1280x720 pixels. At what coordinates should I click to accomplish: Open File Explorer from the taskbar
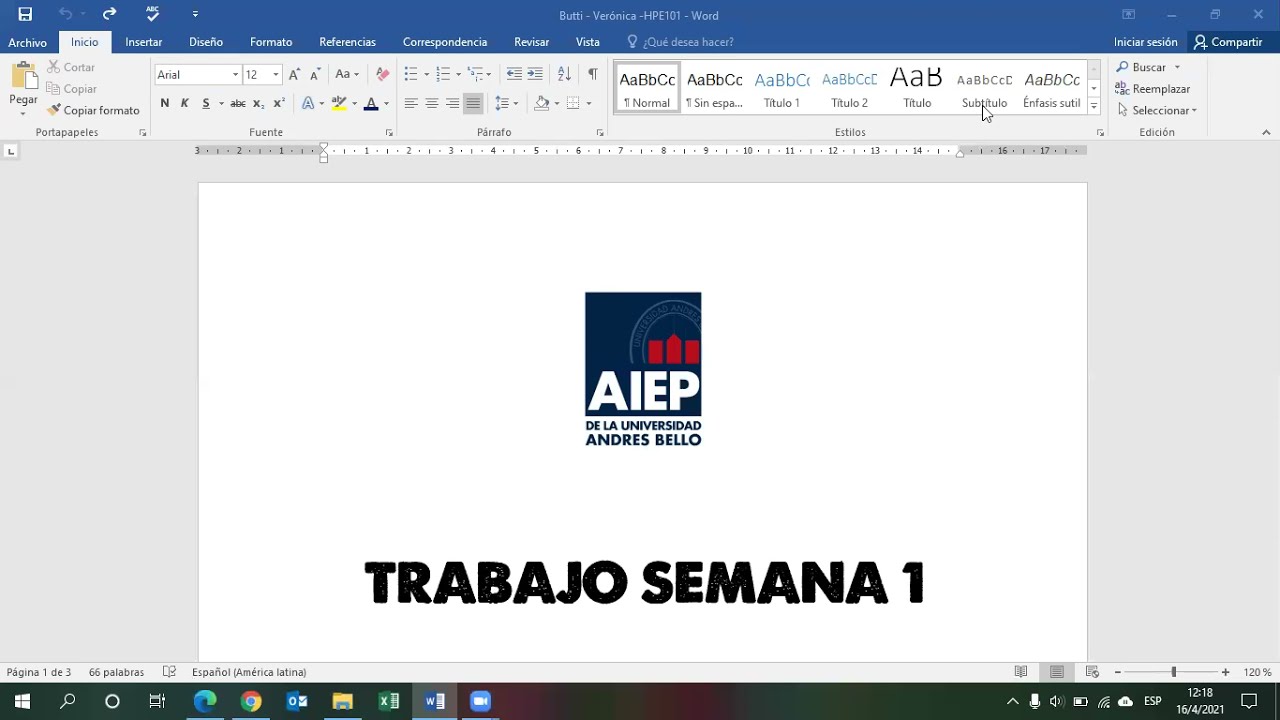343,701
